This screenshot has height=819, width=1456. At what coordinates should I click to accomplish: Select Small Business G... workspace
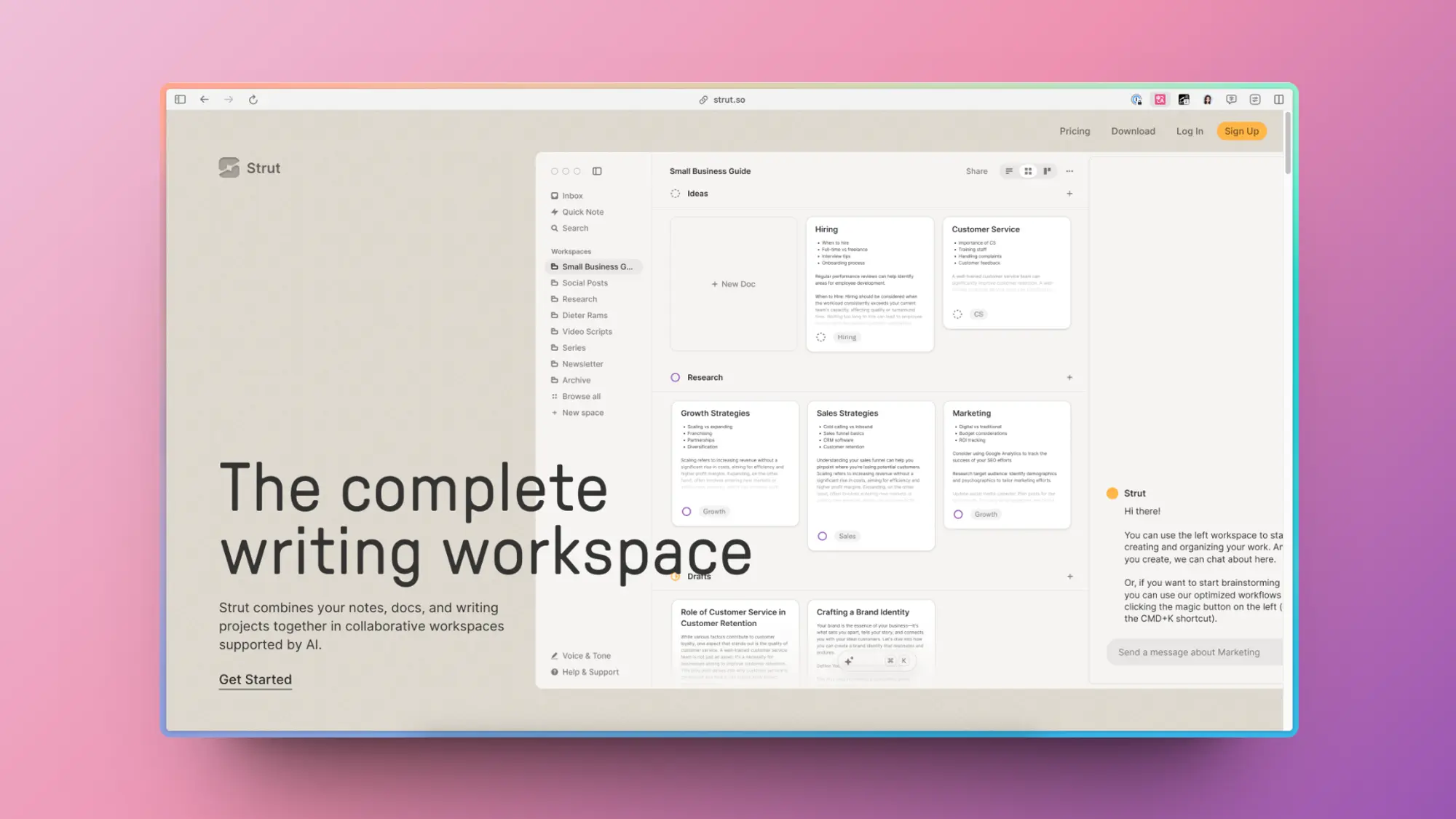point(593,267)
